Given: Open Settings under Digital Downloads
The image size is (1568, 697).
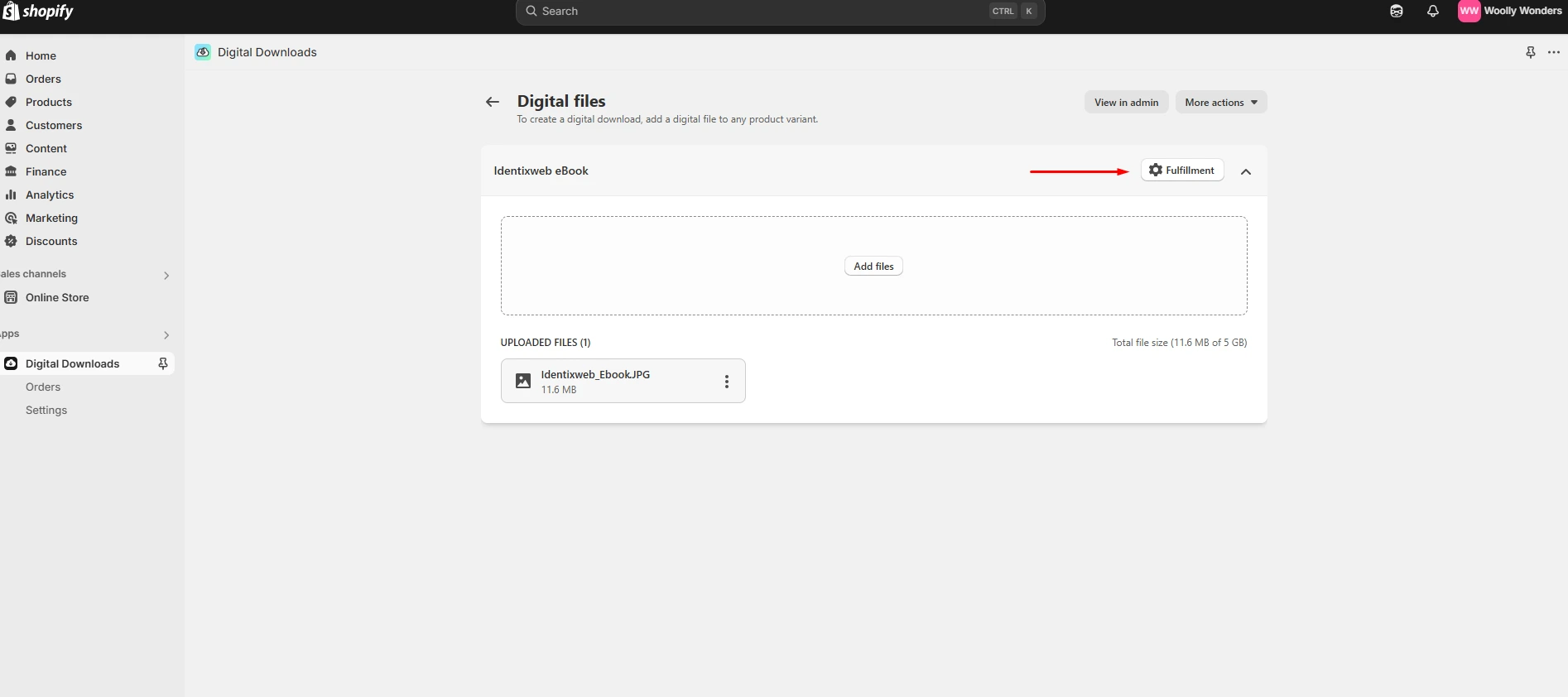Looking at the screenshot, I should pos(46,410).
